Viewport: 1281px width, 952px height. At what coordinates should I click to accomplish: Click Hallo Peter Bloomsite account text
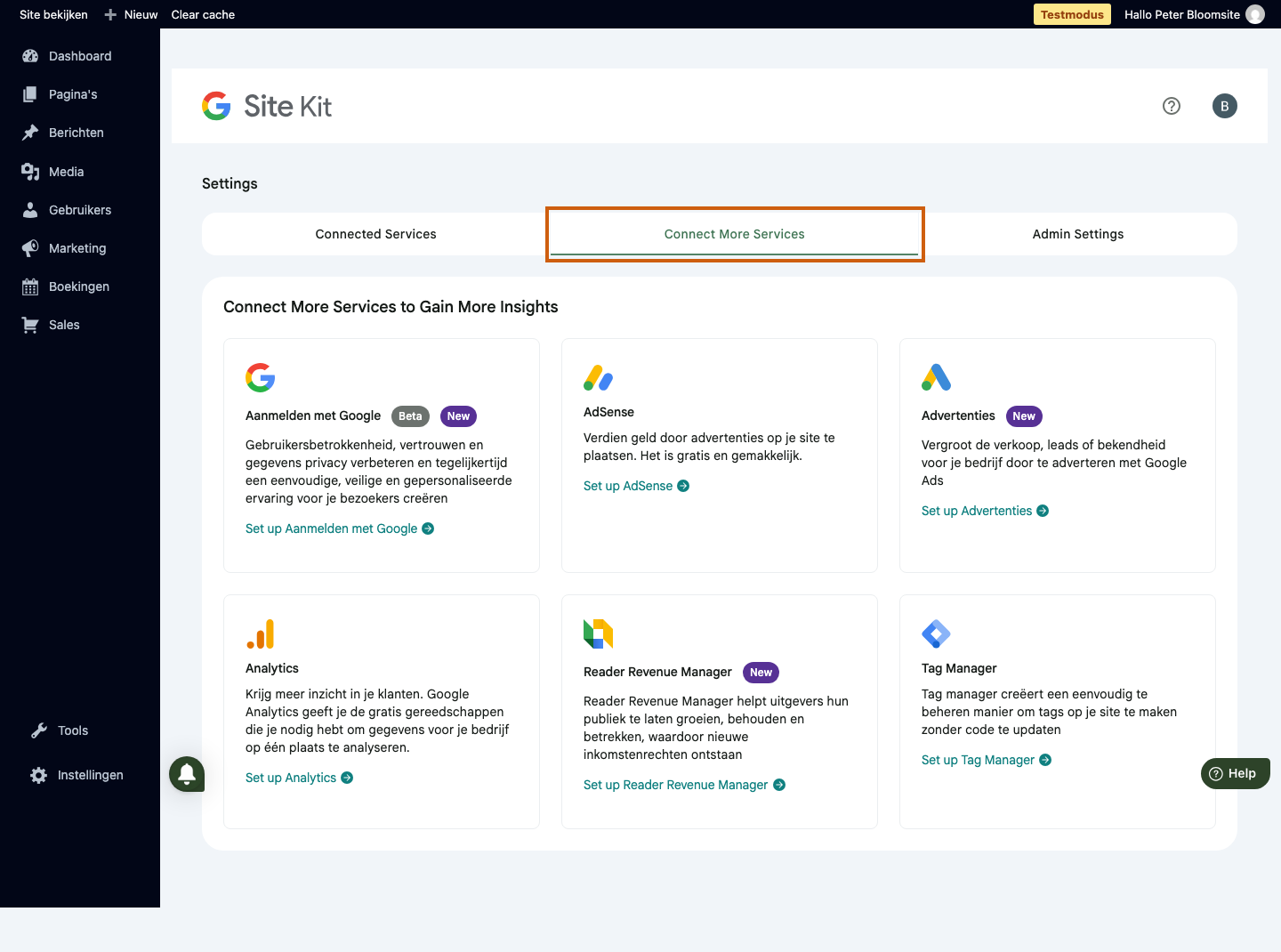[1181, 14]
